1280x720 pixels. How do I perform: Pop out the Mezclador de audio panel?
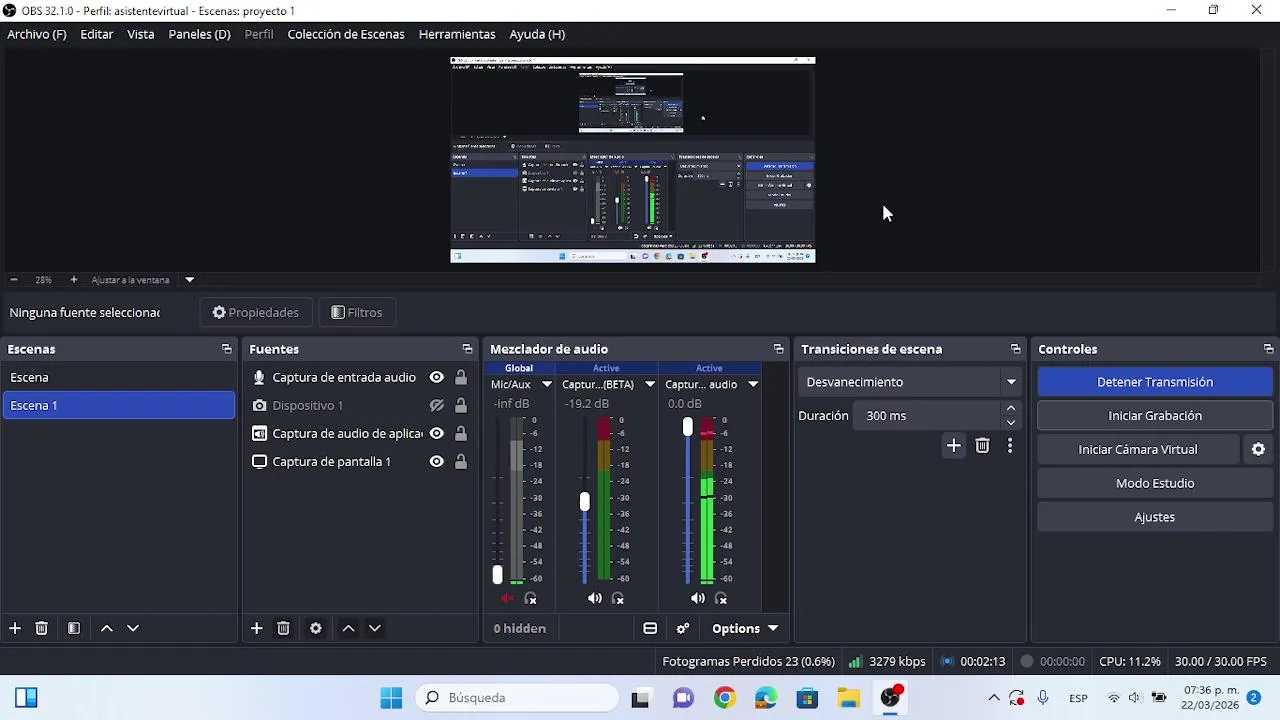click(779, 349)
